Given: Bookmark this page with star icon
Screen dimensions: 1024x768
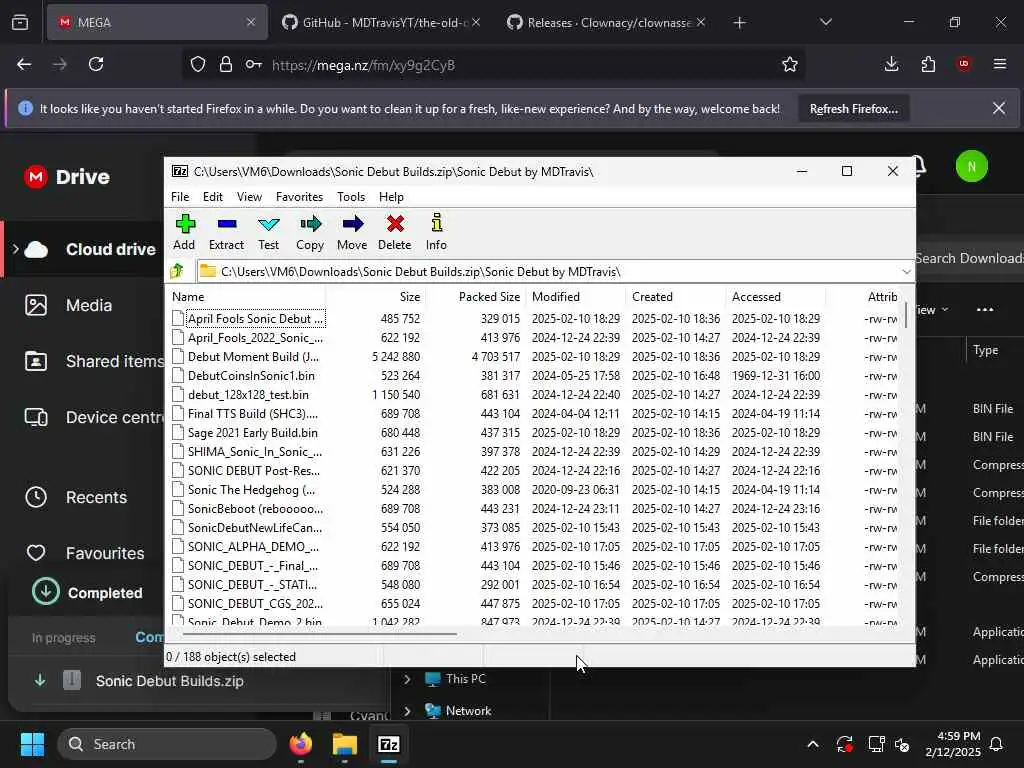Looking at the screenshot, I should click(790, 64).
